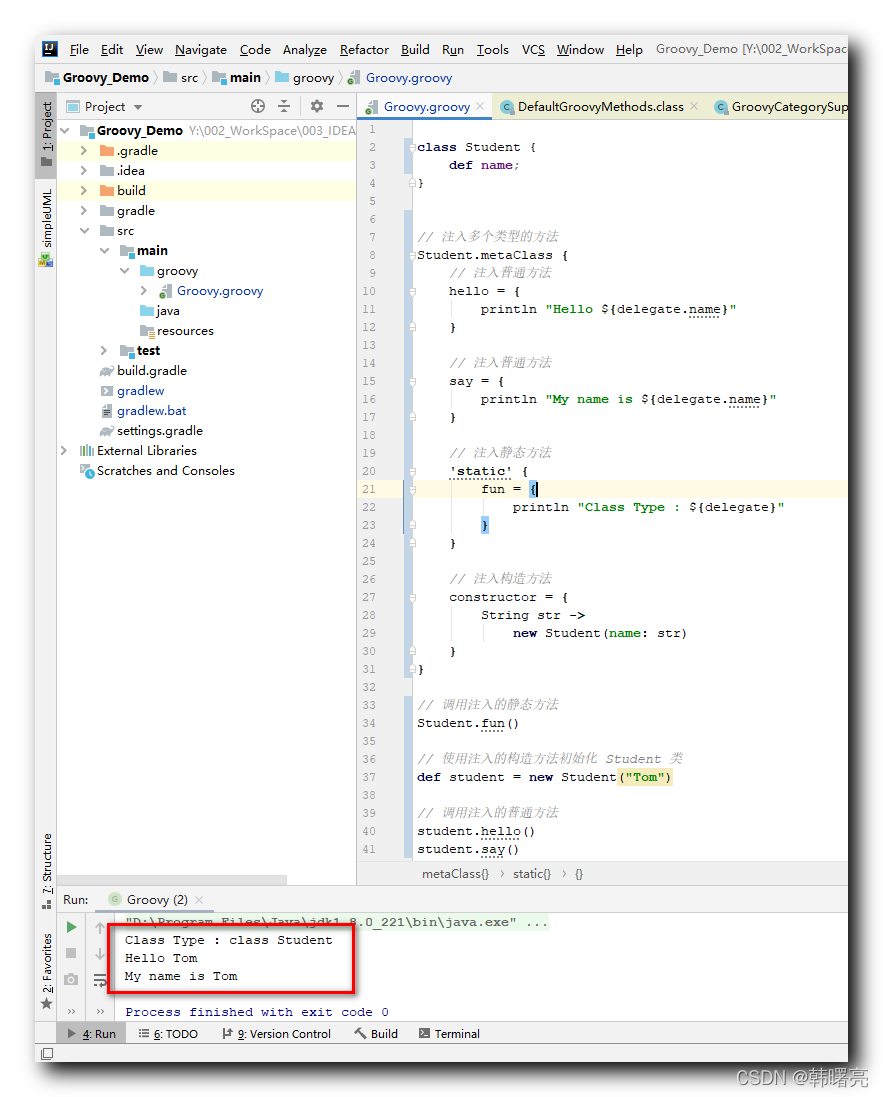Select gradlew.bat in project tree
The height and width of the screenshot is (1097, 883).
(x=151, y=411)
